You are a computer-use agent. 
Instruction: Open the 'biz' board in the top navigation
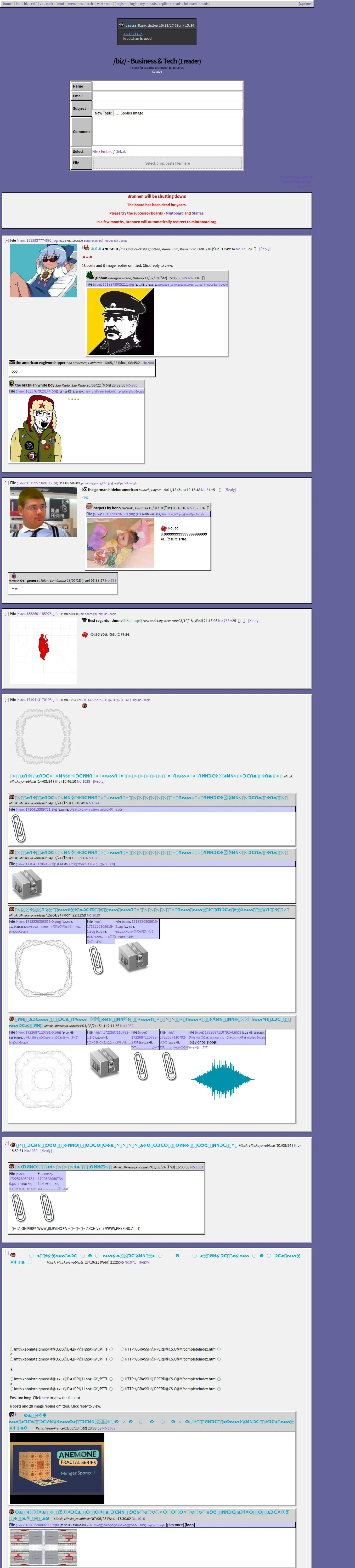[26, 4]
